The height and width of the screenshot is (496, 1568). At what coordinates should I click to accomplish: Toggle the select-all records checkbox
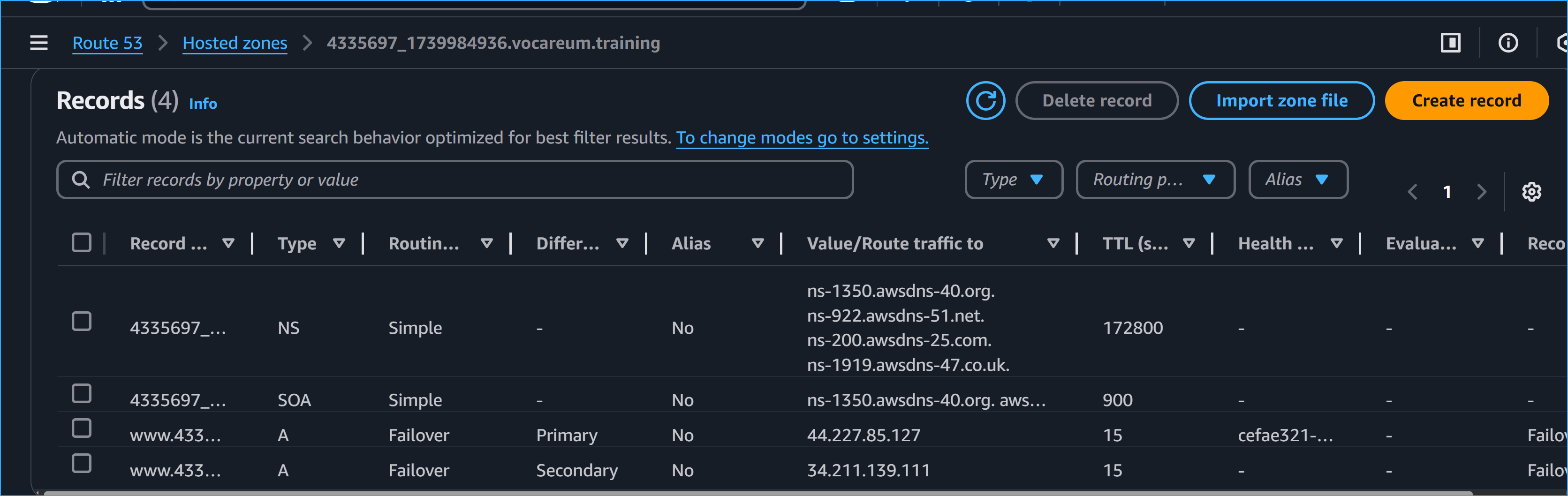click(82, 242)
